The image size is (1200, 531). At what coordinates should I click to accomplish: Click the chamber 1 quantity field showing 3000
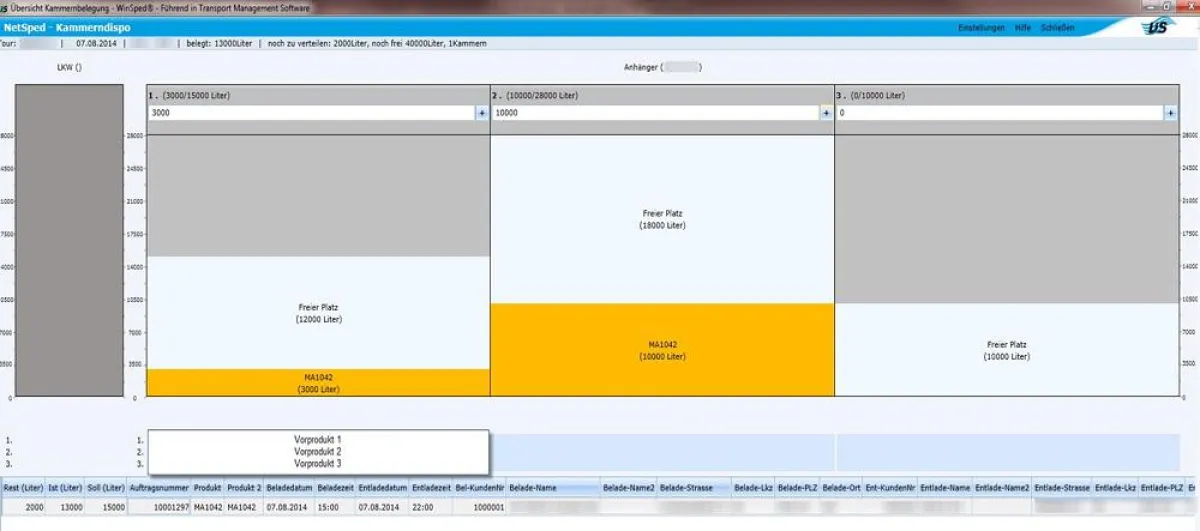tap(310, 114)
